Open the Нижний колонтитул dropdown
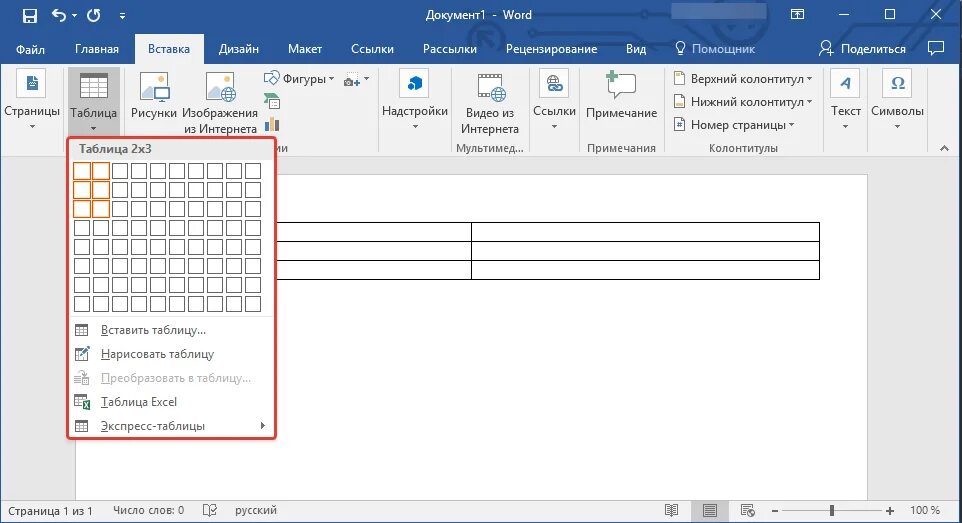Screen dimensions: 962x523 tap(742, 101)
